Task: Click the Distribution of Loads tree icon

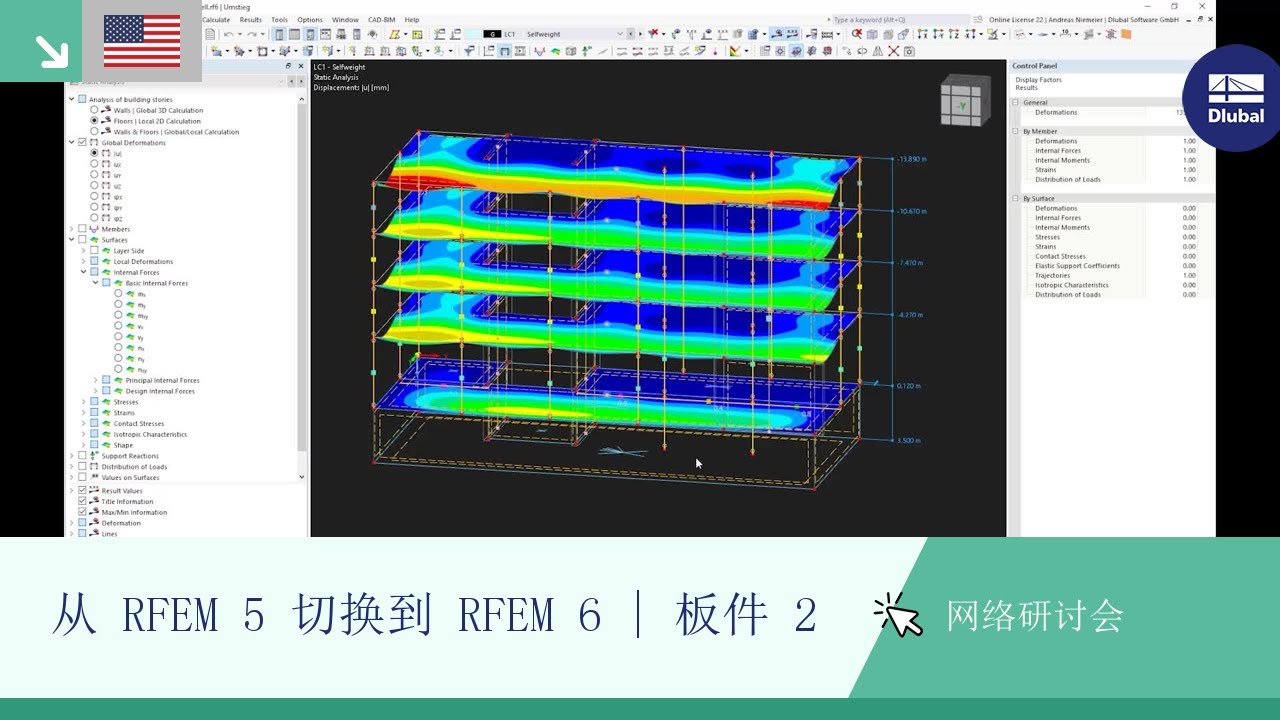Action: click(x=94, y=467)
